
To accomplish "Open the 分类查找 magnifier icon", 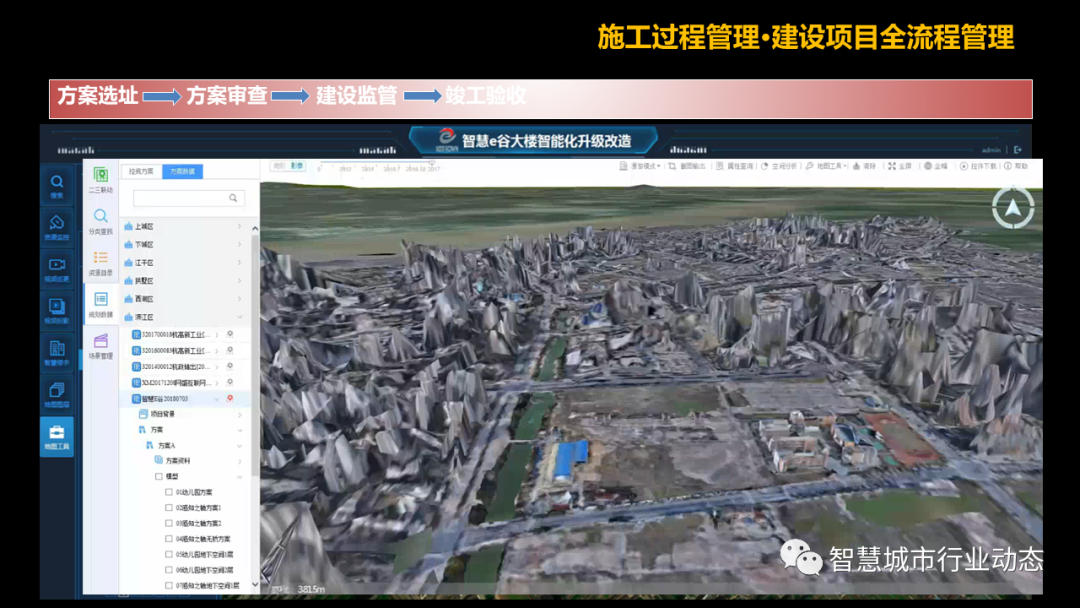I will (101, 221).
